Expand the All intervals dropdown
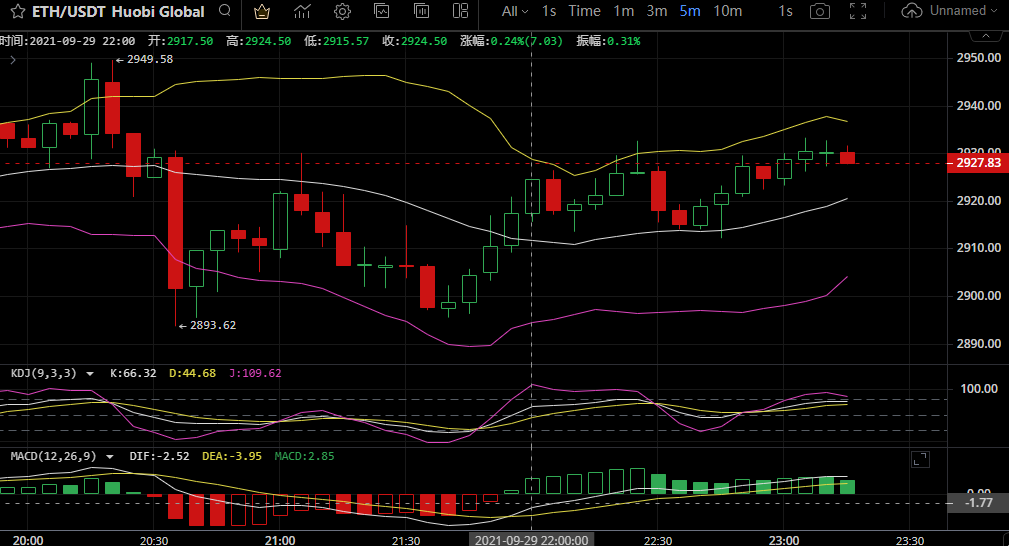Viewport: 1009px width, 546px height. coord(515,12)
